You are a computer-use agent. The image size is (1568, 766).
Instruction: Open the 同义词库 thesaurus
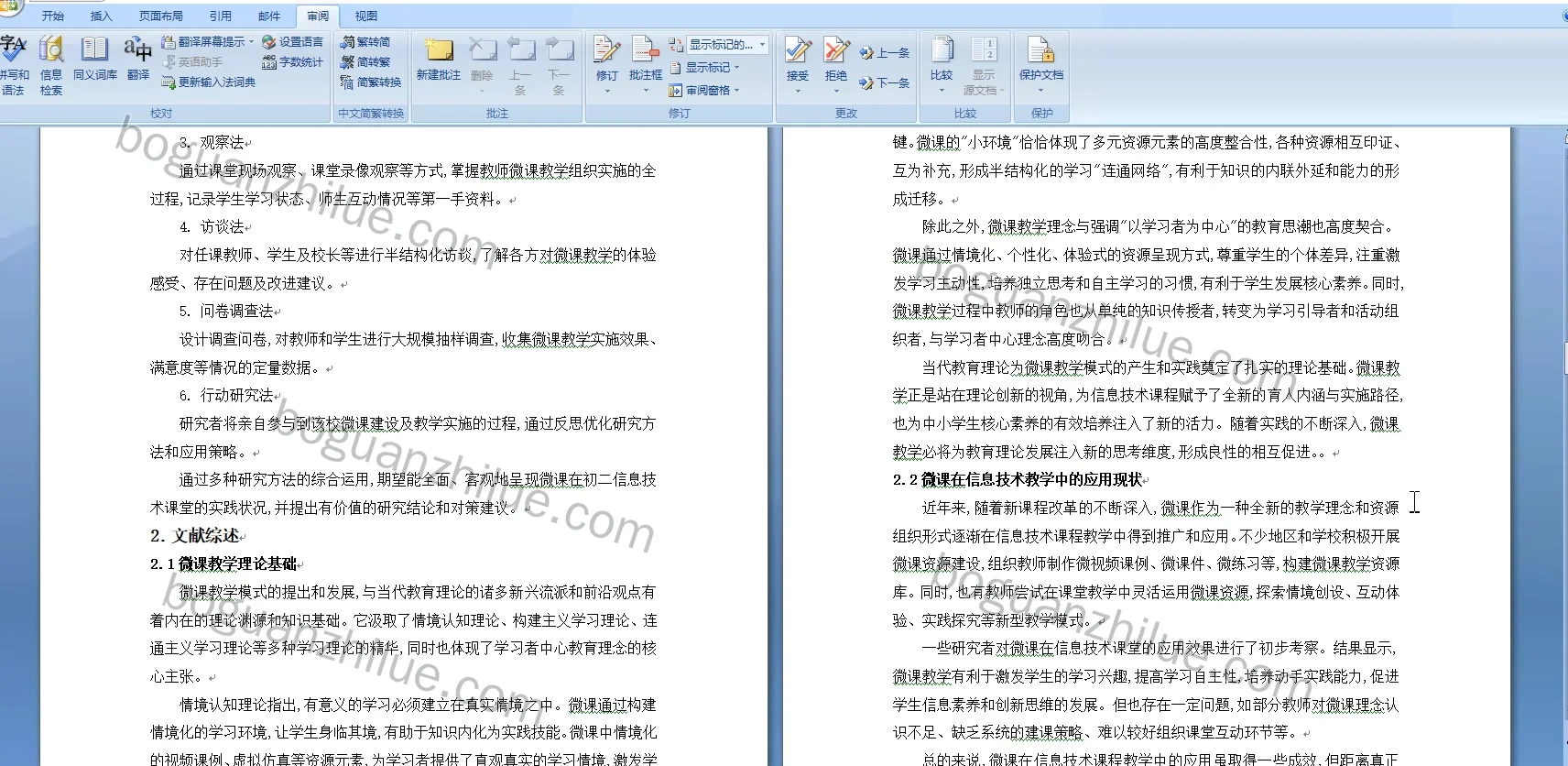click(95, 60)
